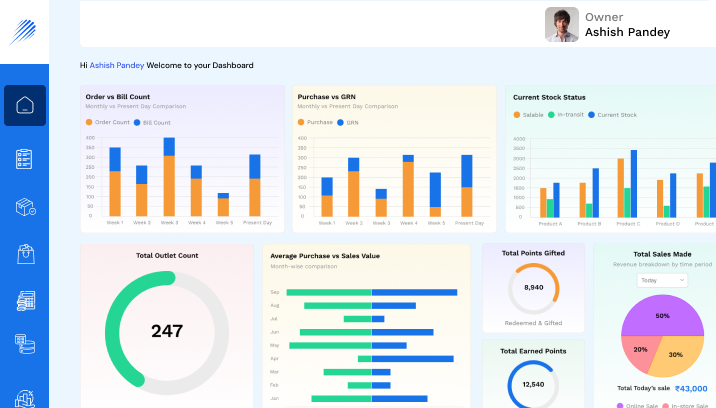Click the purple 50% pie slice

[663, 314]
